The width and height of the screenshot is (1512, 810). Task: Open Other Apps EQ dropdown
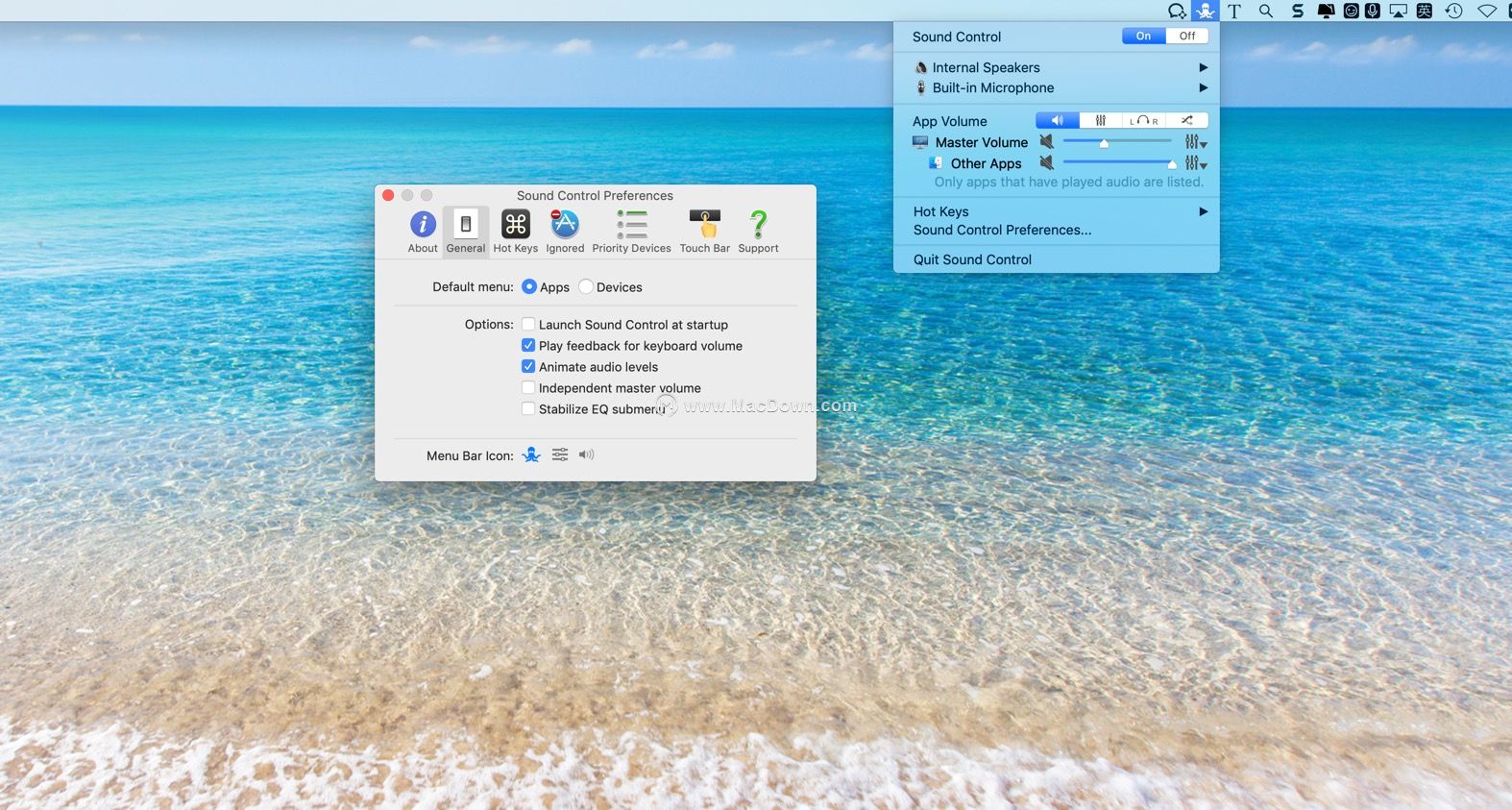pos(1196,163)
